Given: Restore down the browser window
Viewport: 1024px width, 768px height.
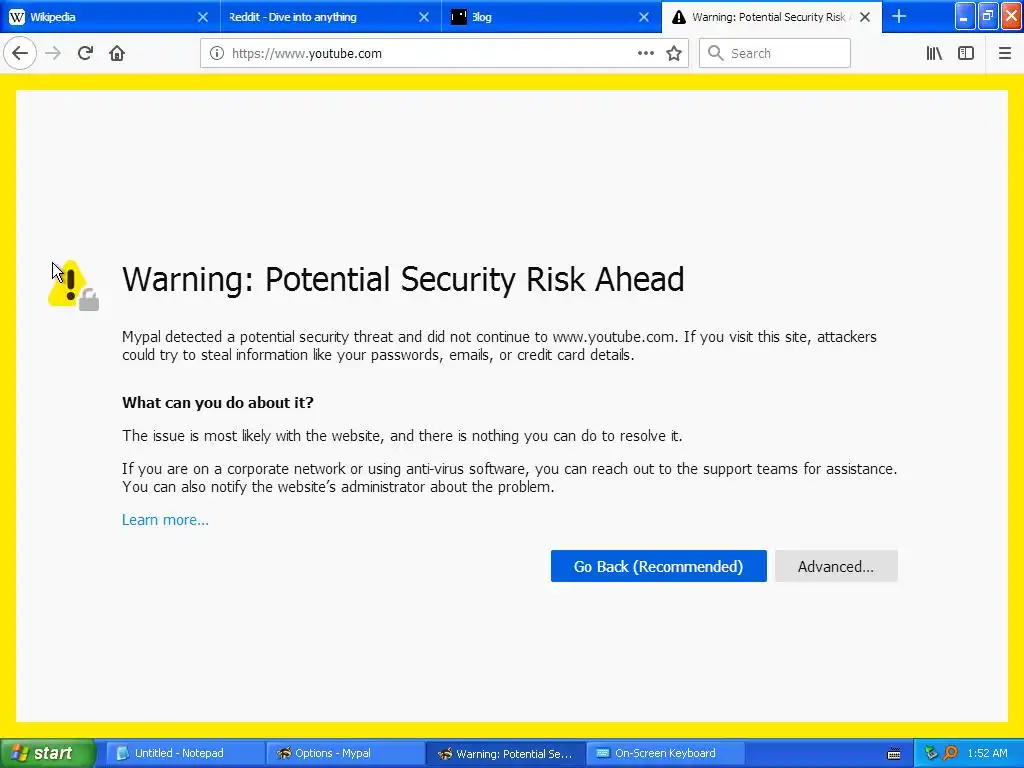Looking at the screenshot, I should pyautogui.click(x=988, y=16).
